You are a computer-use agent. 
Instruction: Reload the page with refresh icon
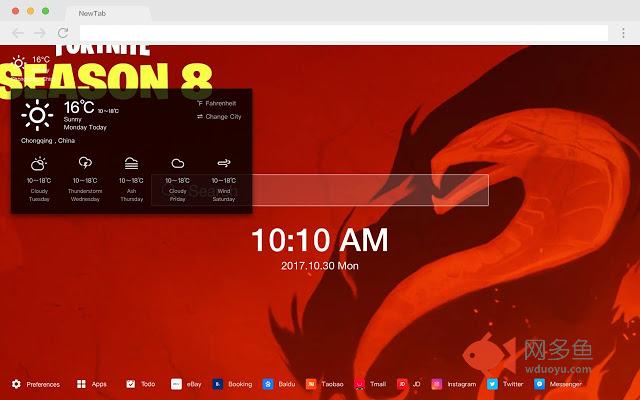(x=63, y=33)
